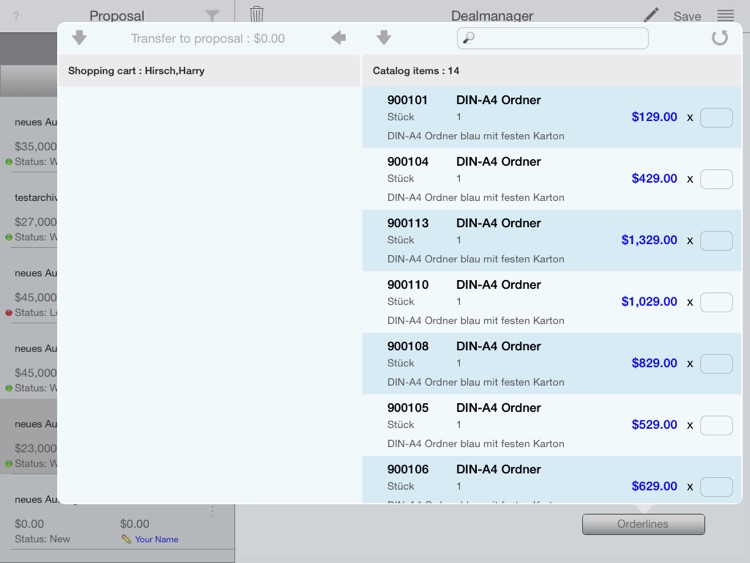The width and height of the screenshot is (750, 563).
Task: Click the question mark help icon
Action: pyautogui.click(x=16, y=16)
